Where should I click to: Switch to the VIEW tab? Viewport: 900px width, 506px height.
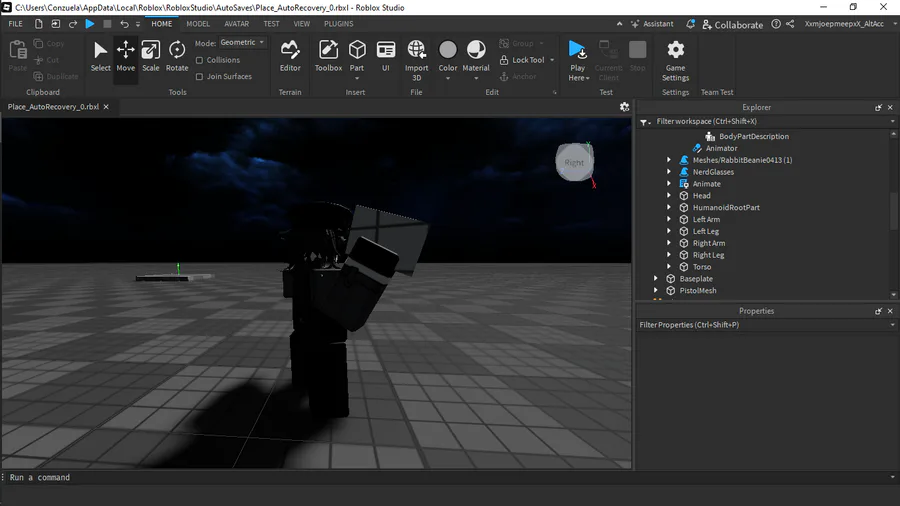301,24
